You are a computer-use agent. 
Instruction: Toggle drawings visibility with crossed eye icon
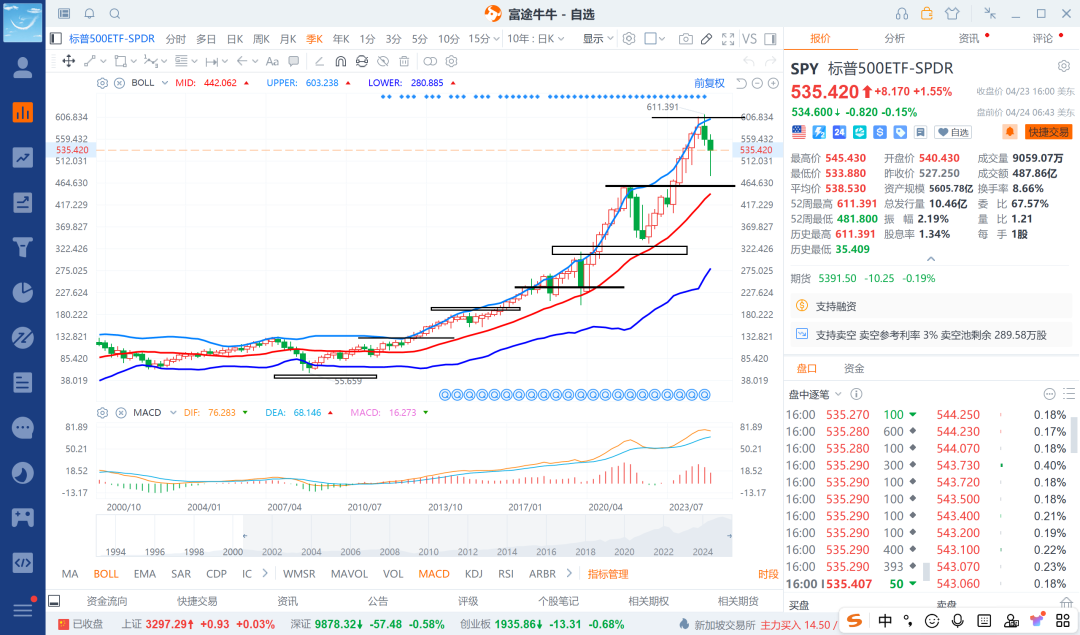pyautogui.click(x=383, y=61)
